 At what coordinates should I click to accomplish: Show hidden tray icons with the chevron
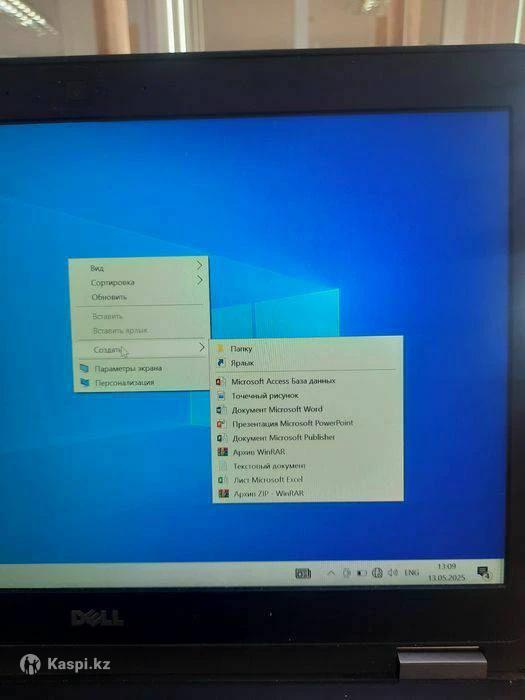(331, 573)
